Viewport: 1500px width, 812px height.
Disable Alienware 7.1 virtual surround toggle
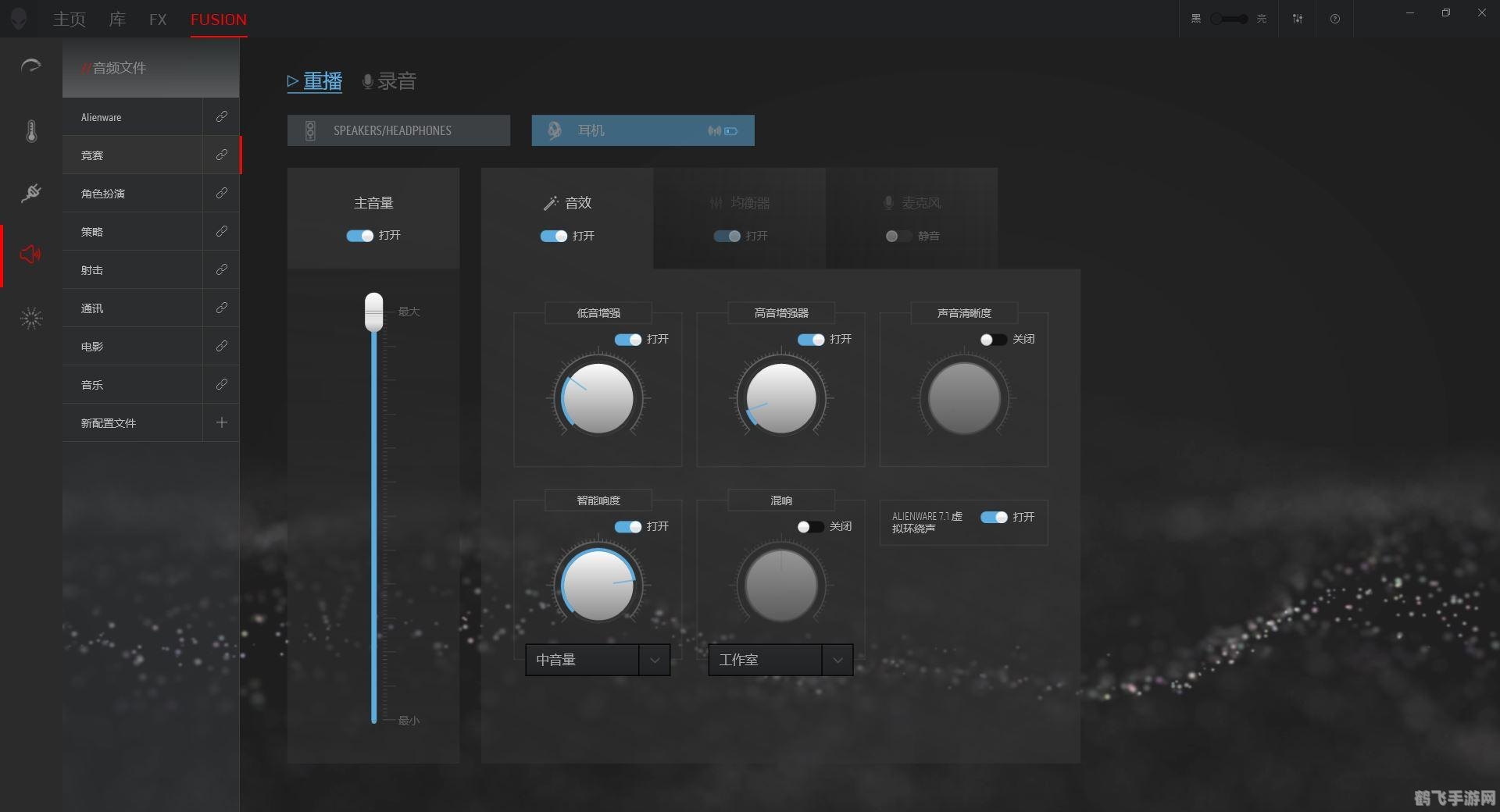[994, 517]
